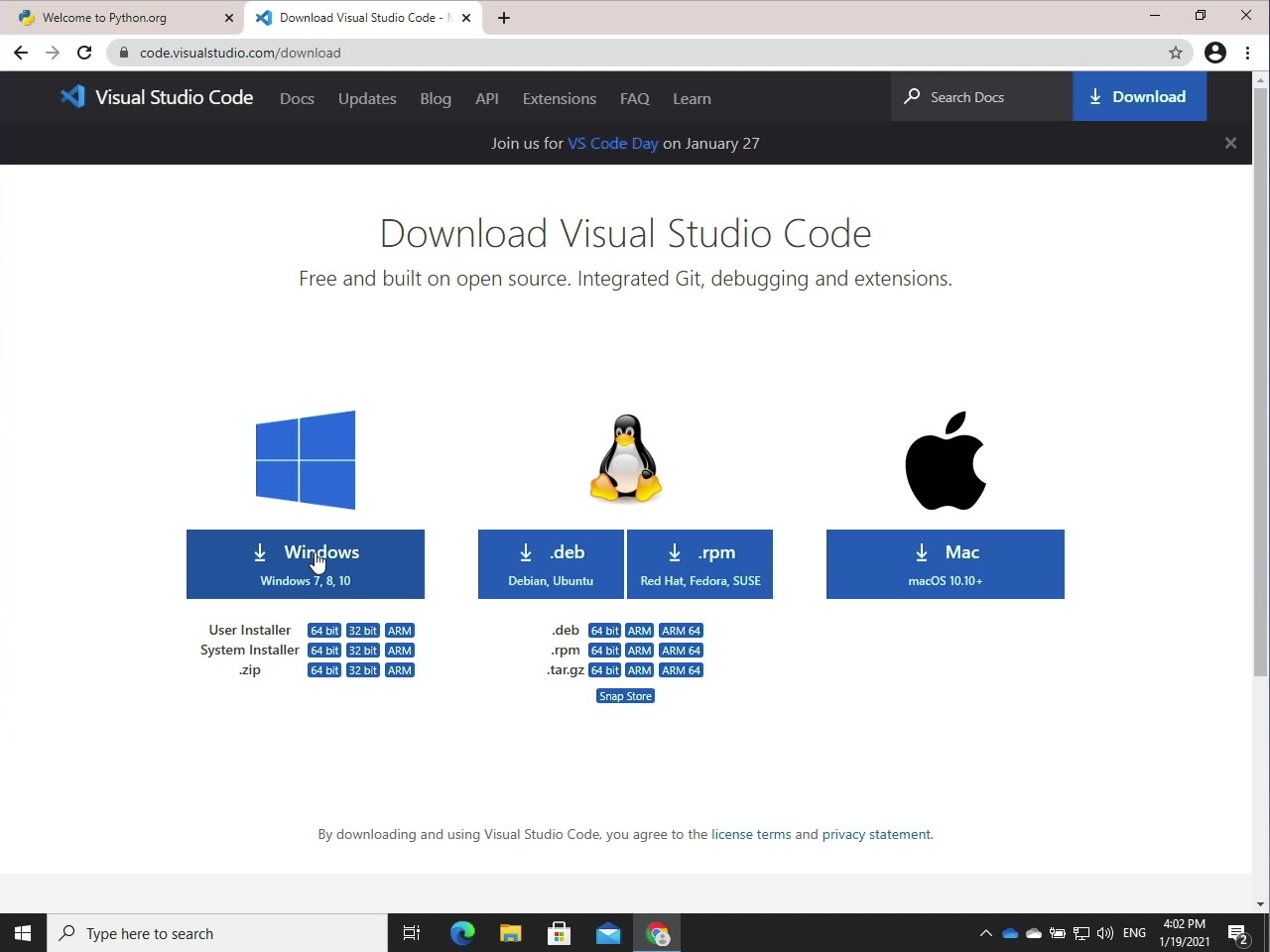Download the 64 bit User Installer
The height and width of the screenshot is (952, 1270).
[324, 631]
